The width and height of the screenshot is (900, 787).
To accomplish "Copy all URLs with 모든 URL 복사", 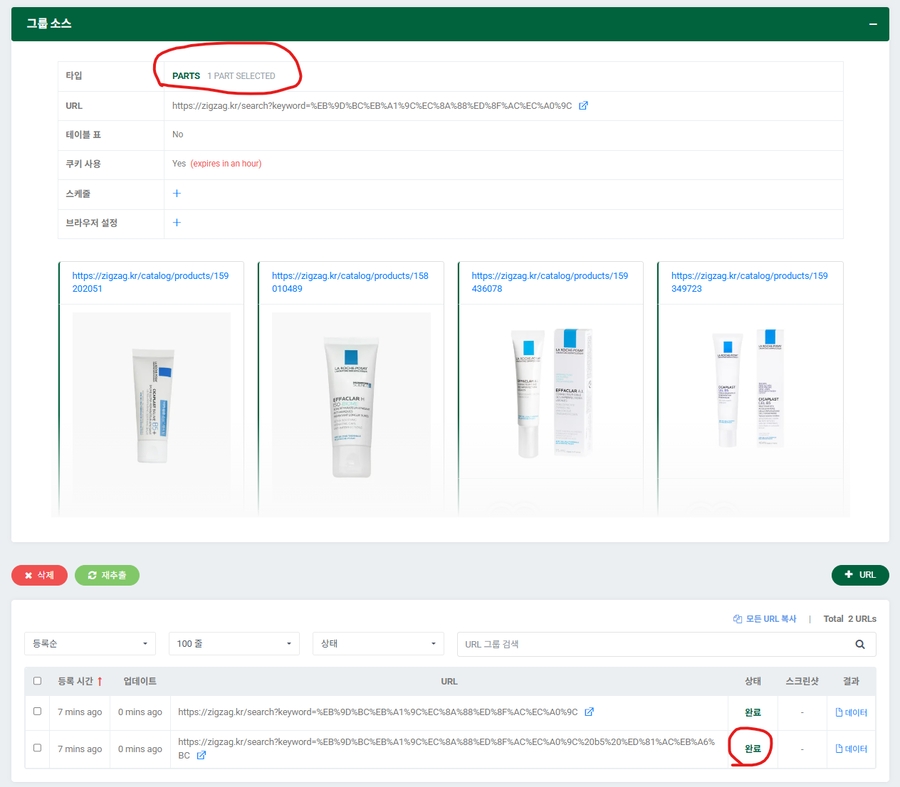I will [x=765, y=619].
